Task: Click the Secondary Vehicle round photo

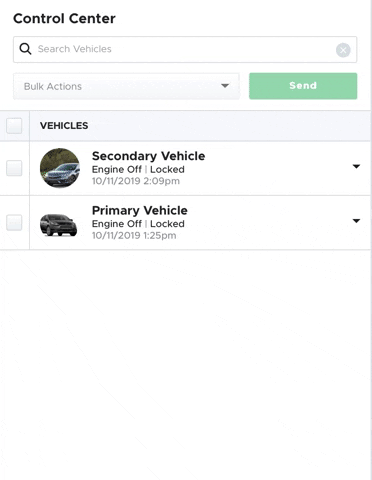Action: pyautogui.click(x=60, y=168)
